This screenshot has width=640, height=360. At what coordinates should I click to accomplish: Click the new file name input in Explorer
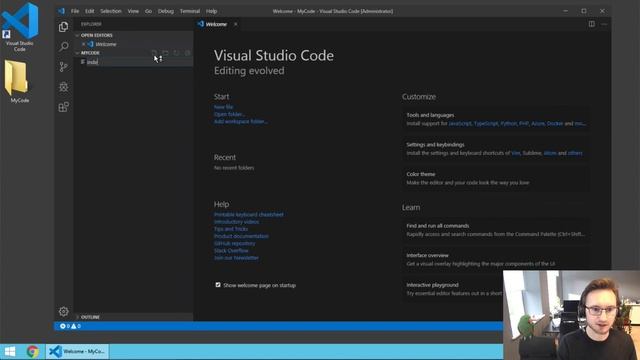point(138,62)
